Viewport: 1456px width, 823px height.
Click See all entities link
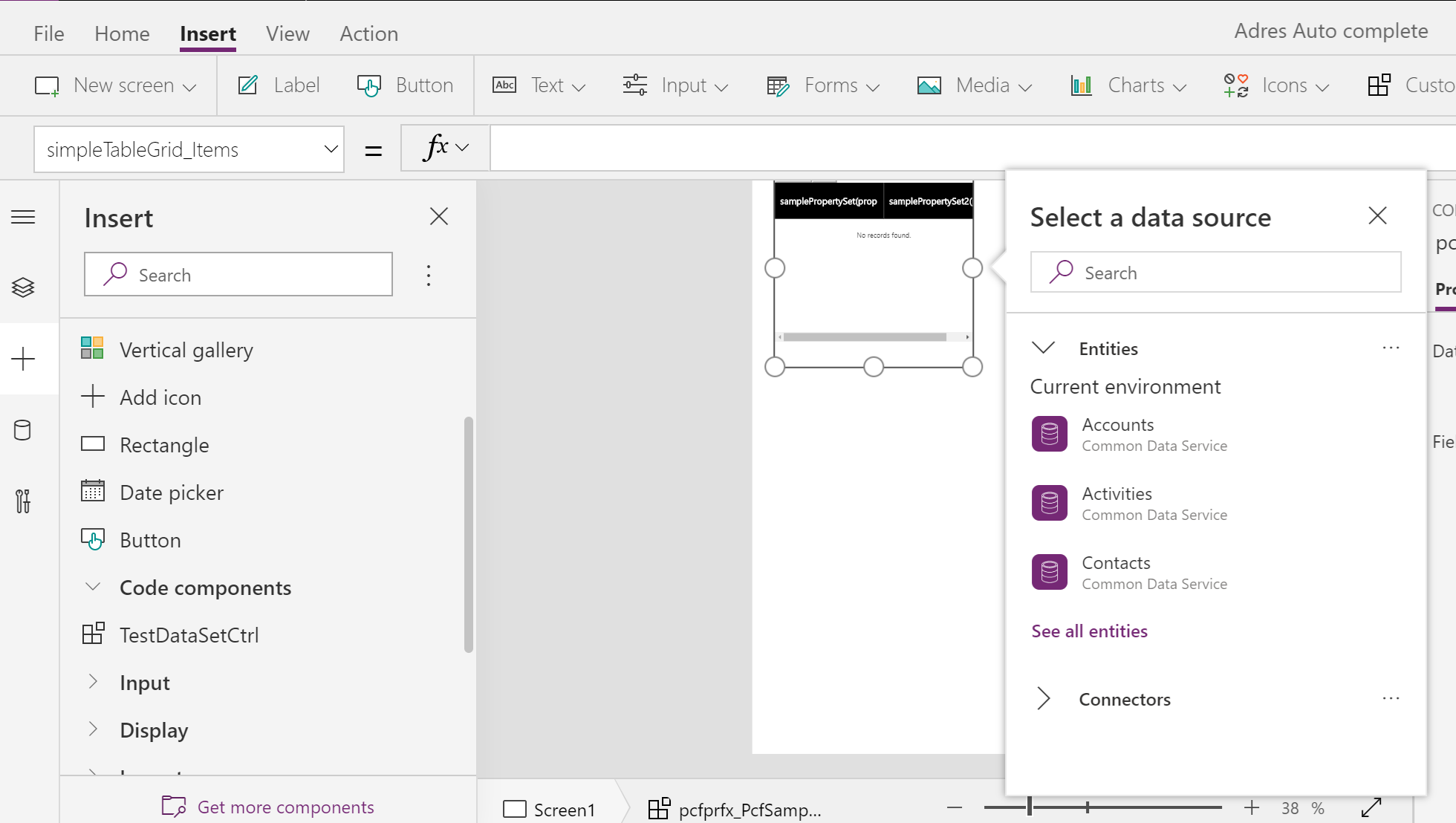pyautogui.click(x=1089, y=630)
